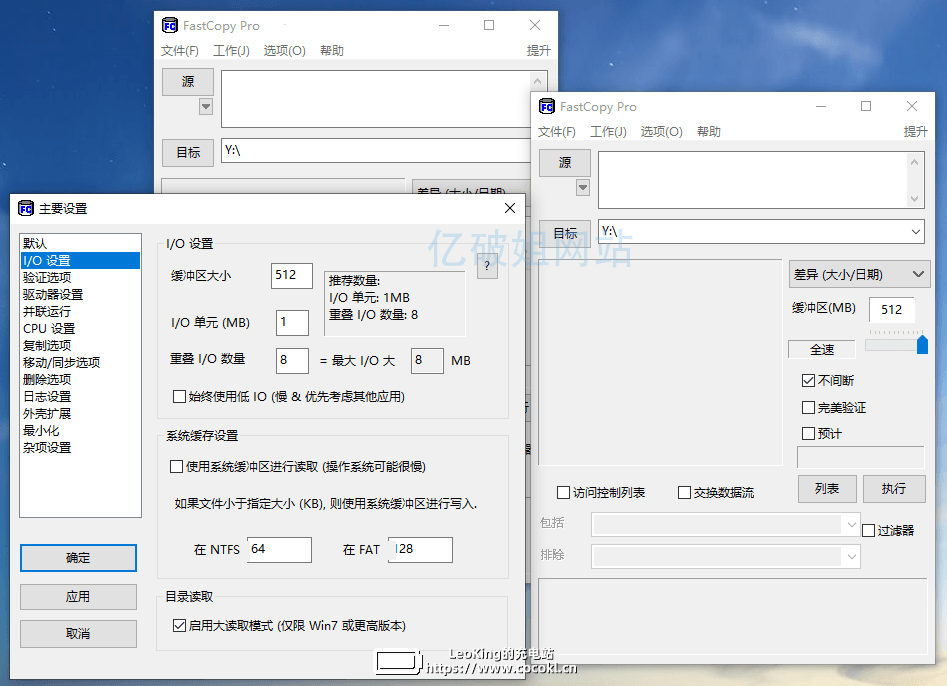Click 提升 in front FastCopy window menu bar
Image resolution: width=947 pixels, height=686 pixels.
916,132
